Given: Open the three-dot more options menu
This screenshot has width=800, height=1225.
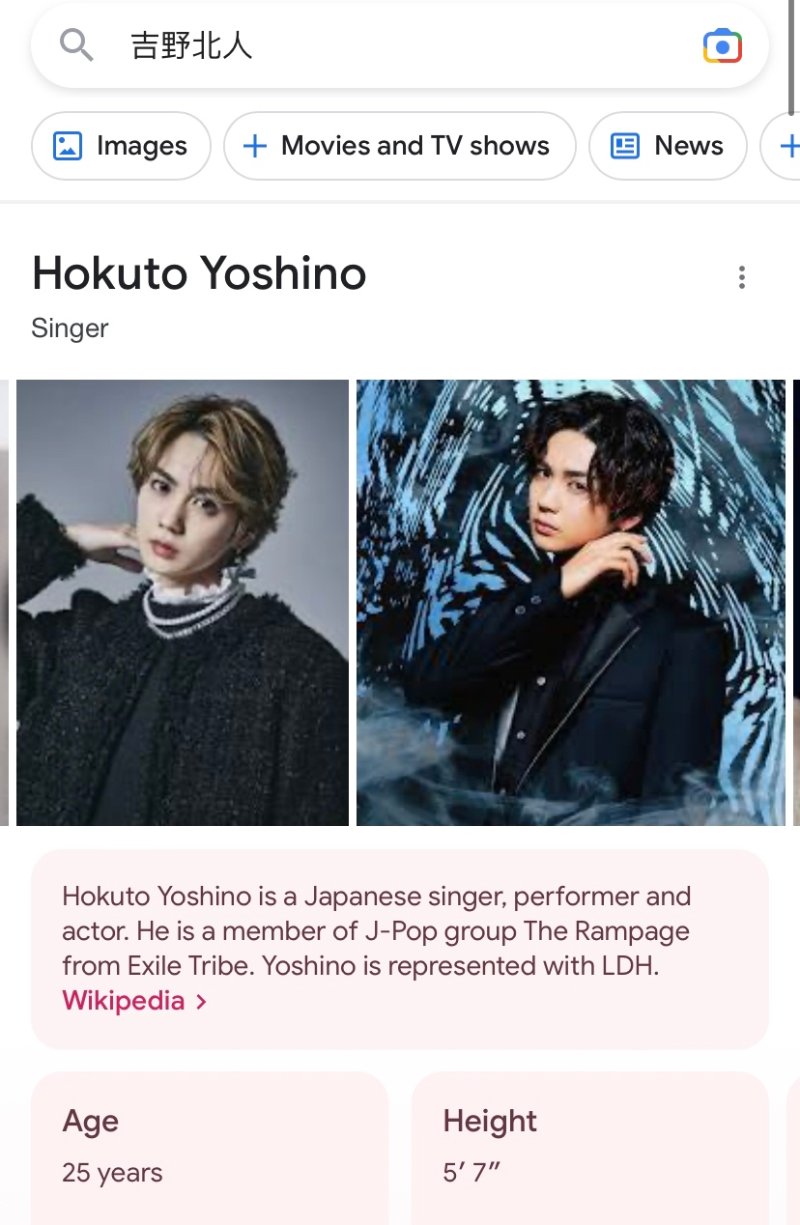Looking at the screenshot, I should (741, 277).
